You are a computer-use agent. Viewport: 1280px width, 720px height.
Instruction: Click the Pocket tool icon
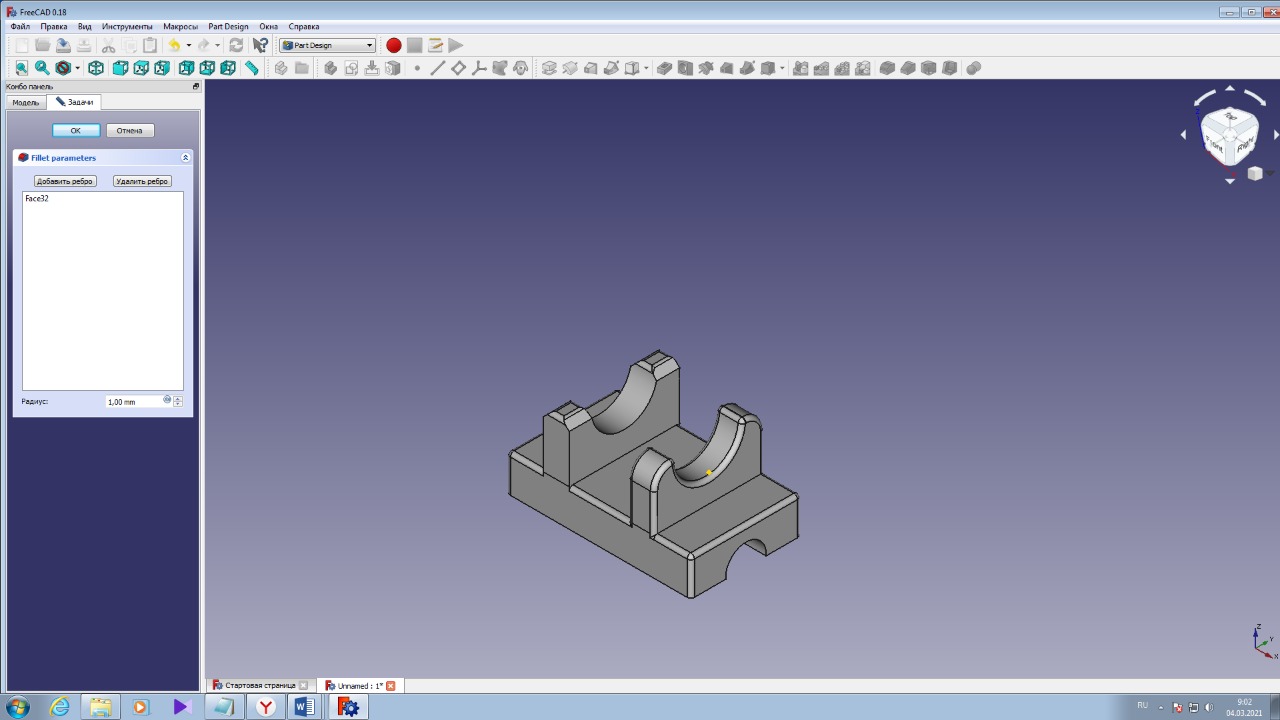point(664,68)
